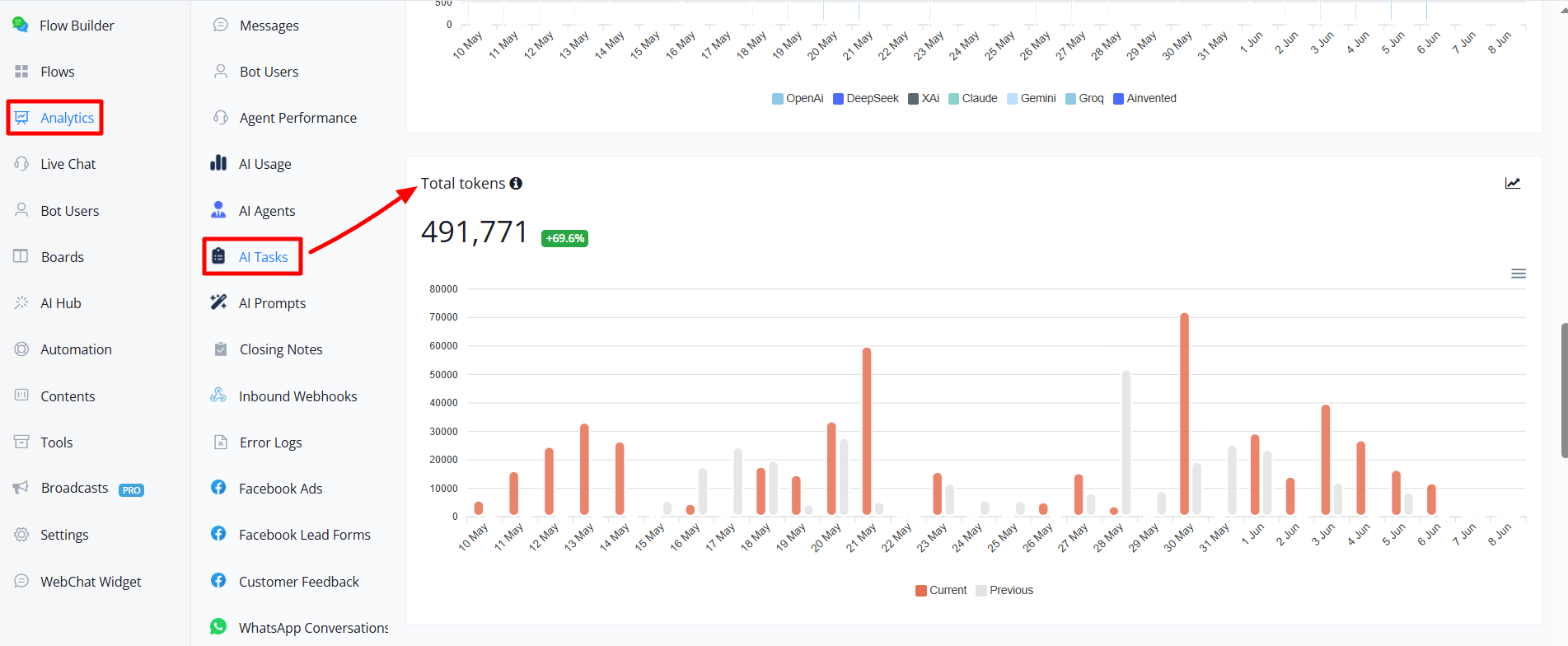
Task: Click the page vertical scrollbar
Action: coord(1564,391)
